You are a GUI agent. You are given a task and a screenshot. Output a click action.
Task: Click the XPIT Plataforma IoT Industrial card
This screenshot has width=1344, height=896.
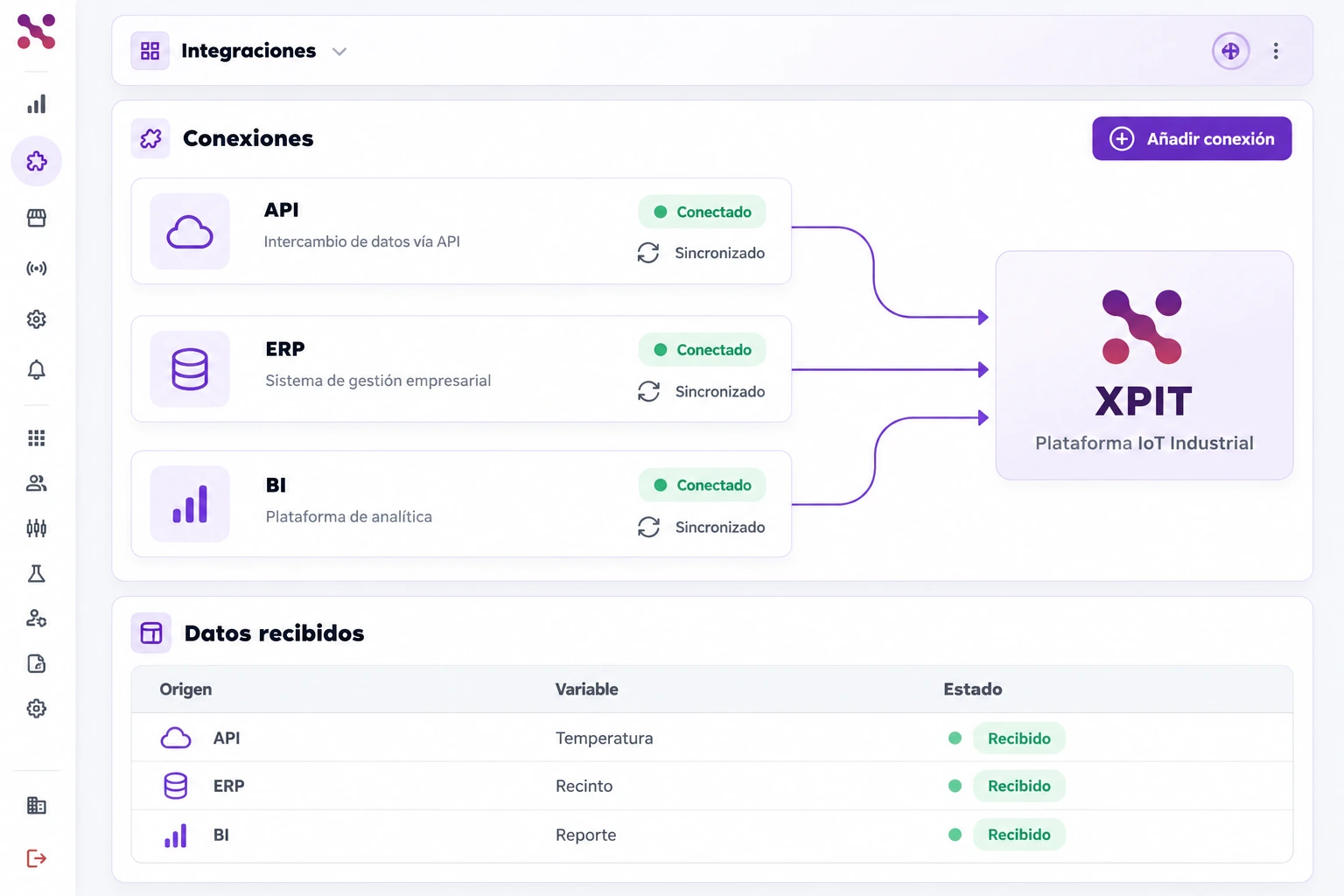pos(1144,365)
